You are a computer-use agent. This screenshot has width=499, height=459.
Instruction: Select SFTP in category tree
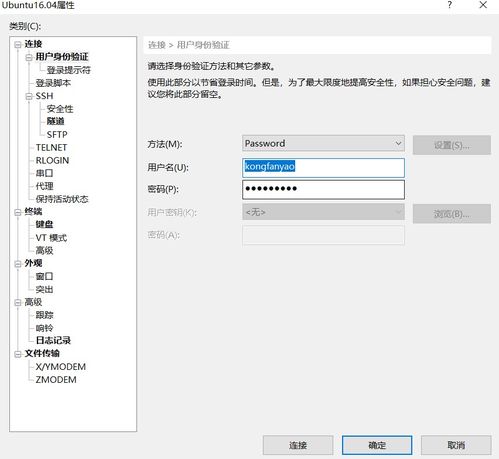click(x=57, y=134)
